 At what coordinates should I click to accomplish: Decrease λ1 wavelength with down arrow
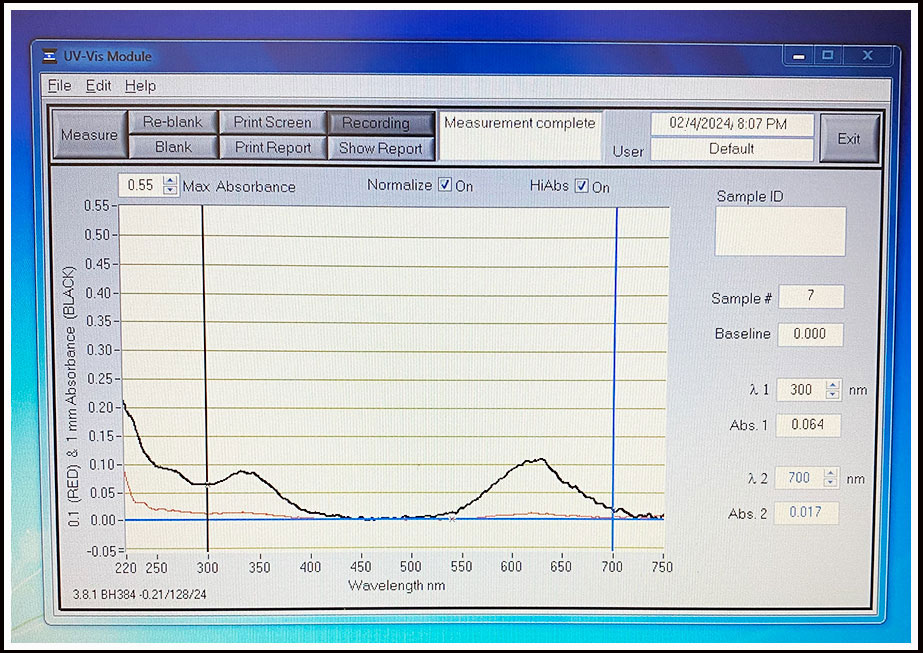point(832,394)
